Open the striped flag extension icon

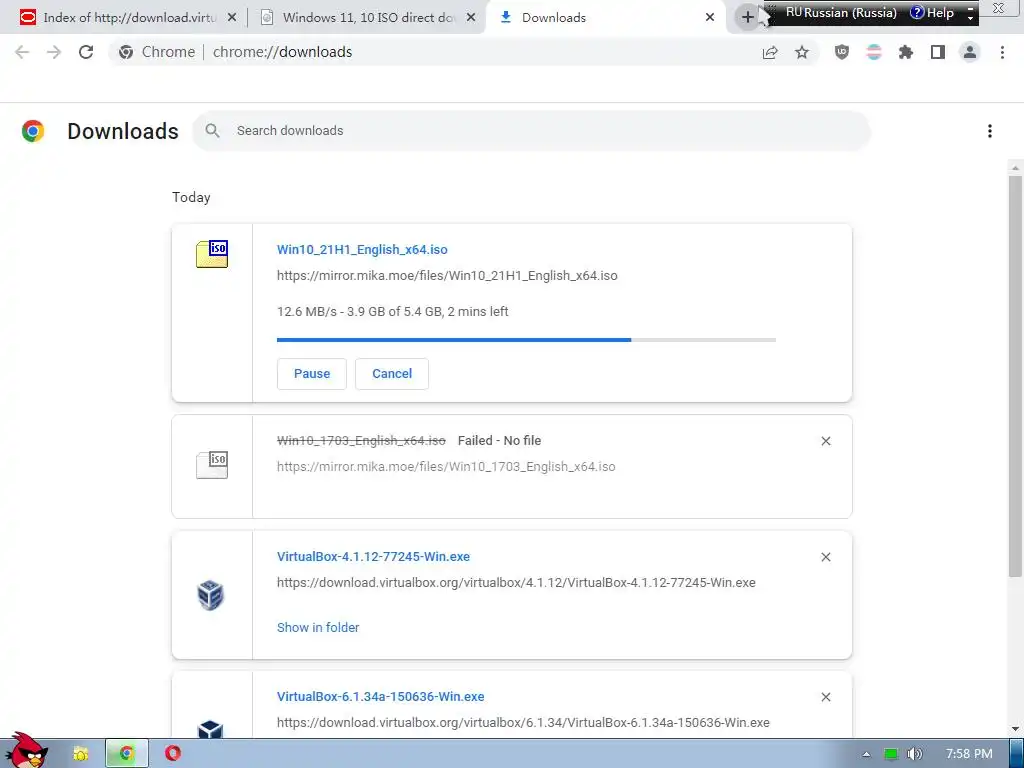(x=874, y=52)
